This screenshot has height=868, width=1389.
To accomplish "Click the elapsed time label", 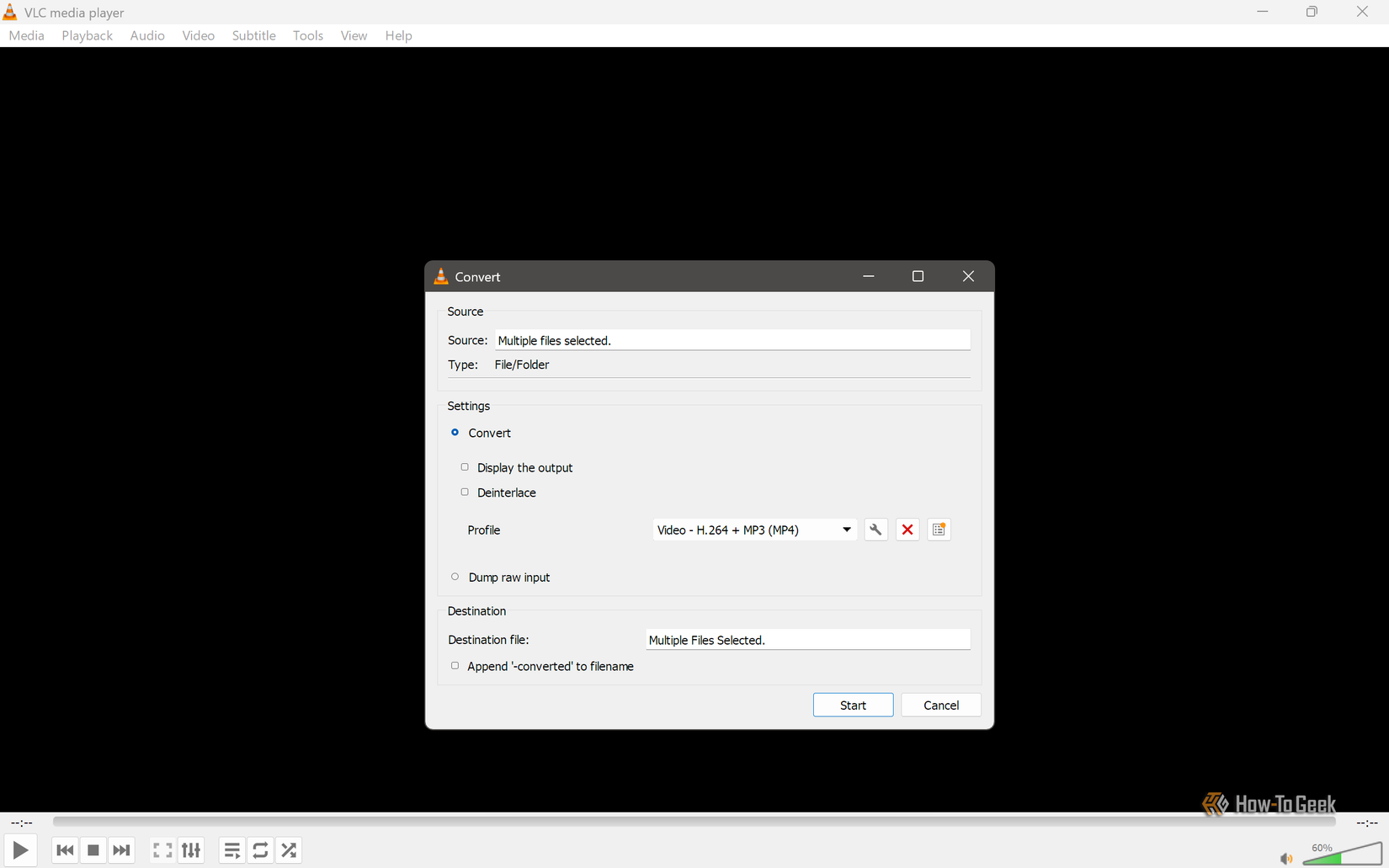I will tap(22, 823).
